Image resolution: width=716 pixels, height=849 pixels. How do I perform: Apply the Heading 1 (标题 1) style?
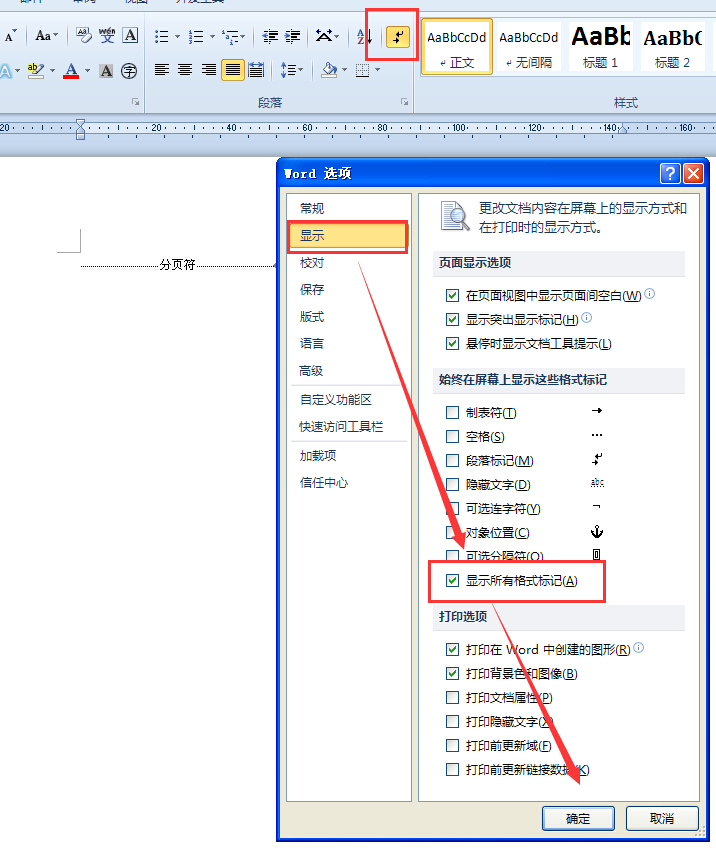(x=600, y=47)
